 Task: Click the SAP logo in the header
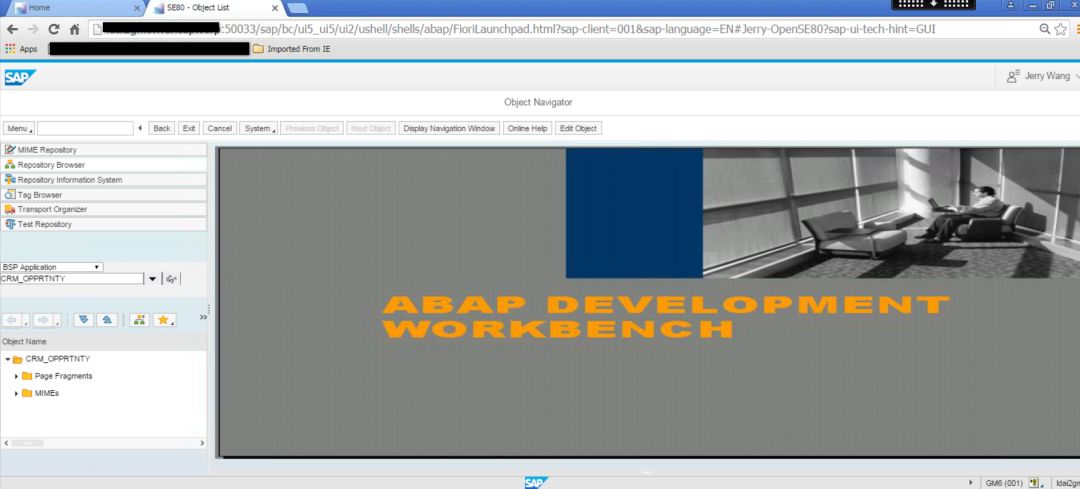click(x=19, y=77)
